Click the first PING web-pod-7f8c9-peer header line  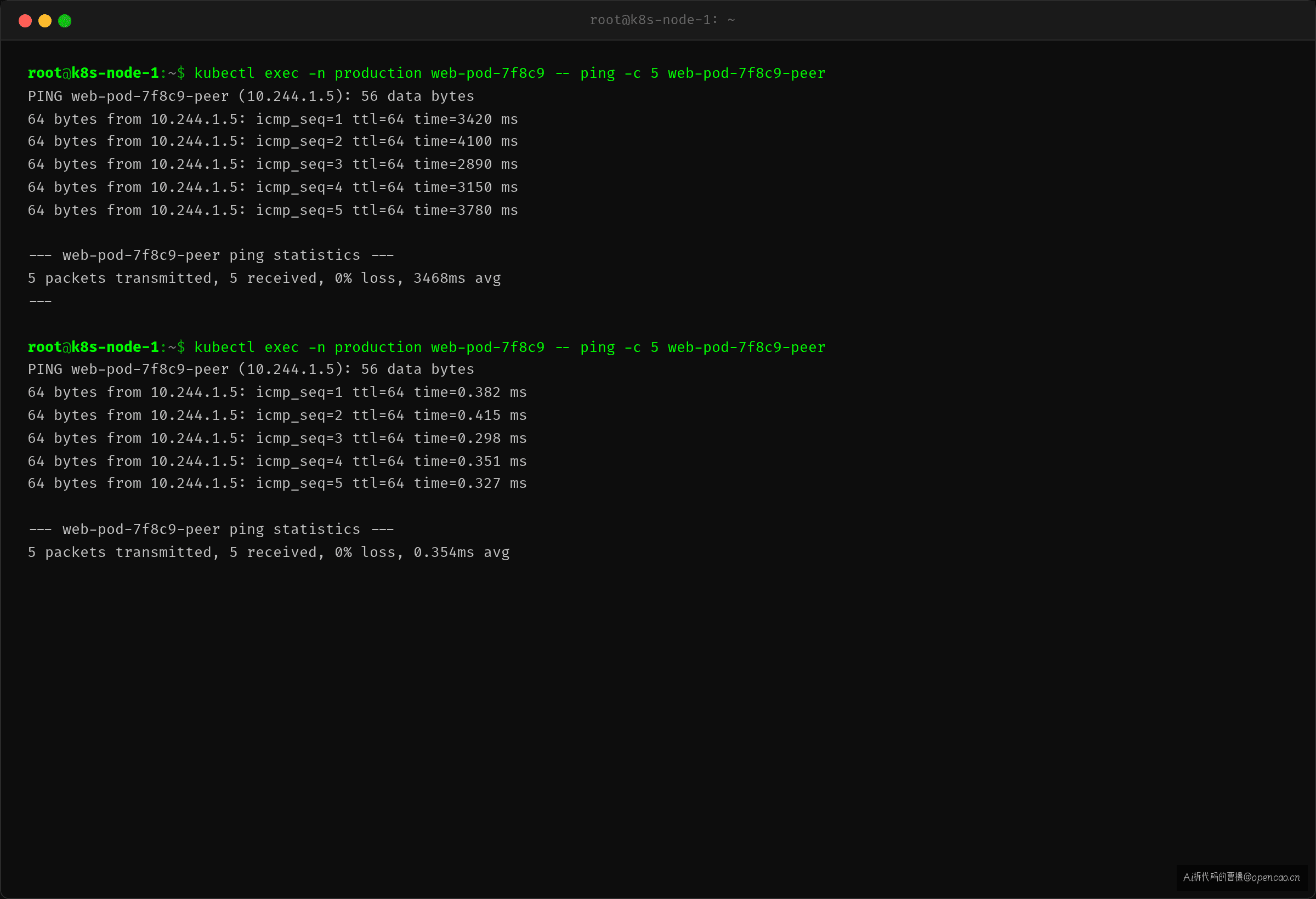[x=251, y=96]
